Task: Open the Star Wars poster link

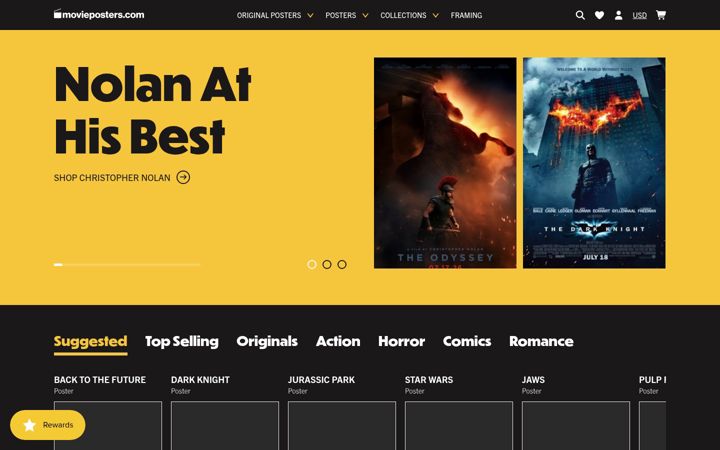Action: pos(429,380)
